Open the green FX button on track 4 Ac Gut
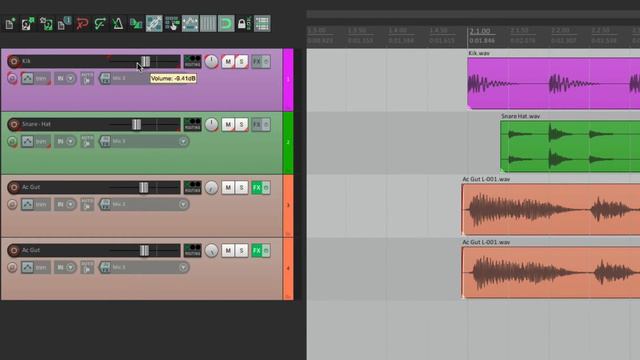This screenshot has height=360, width=640. pos(256,251)
